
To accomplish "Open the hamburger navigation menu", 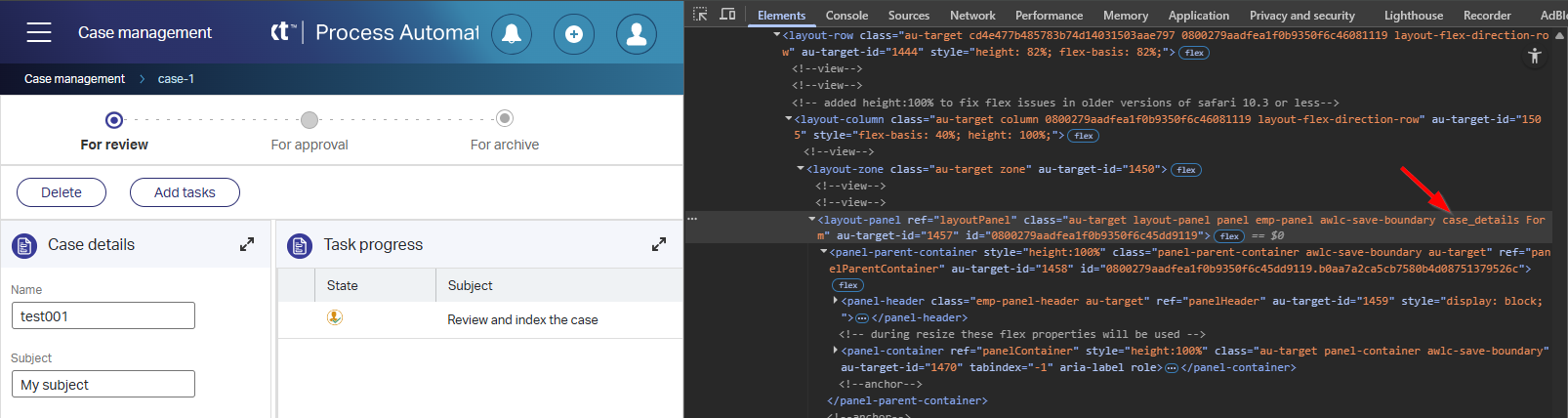I will pyautogui.click(x=39, y=33).
